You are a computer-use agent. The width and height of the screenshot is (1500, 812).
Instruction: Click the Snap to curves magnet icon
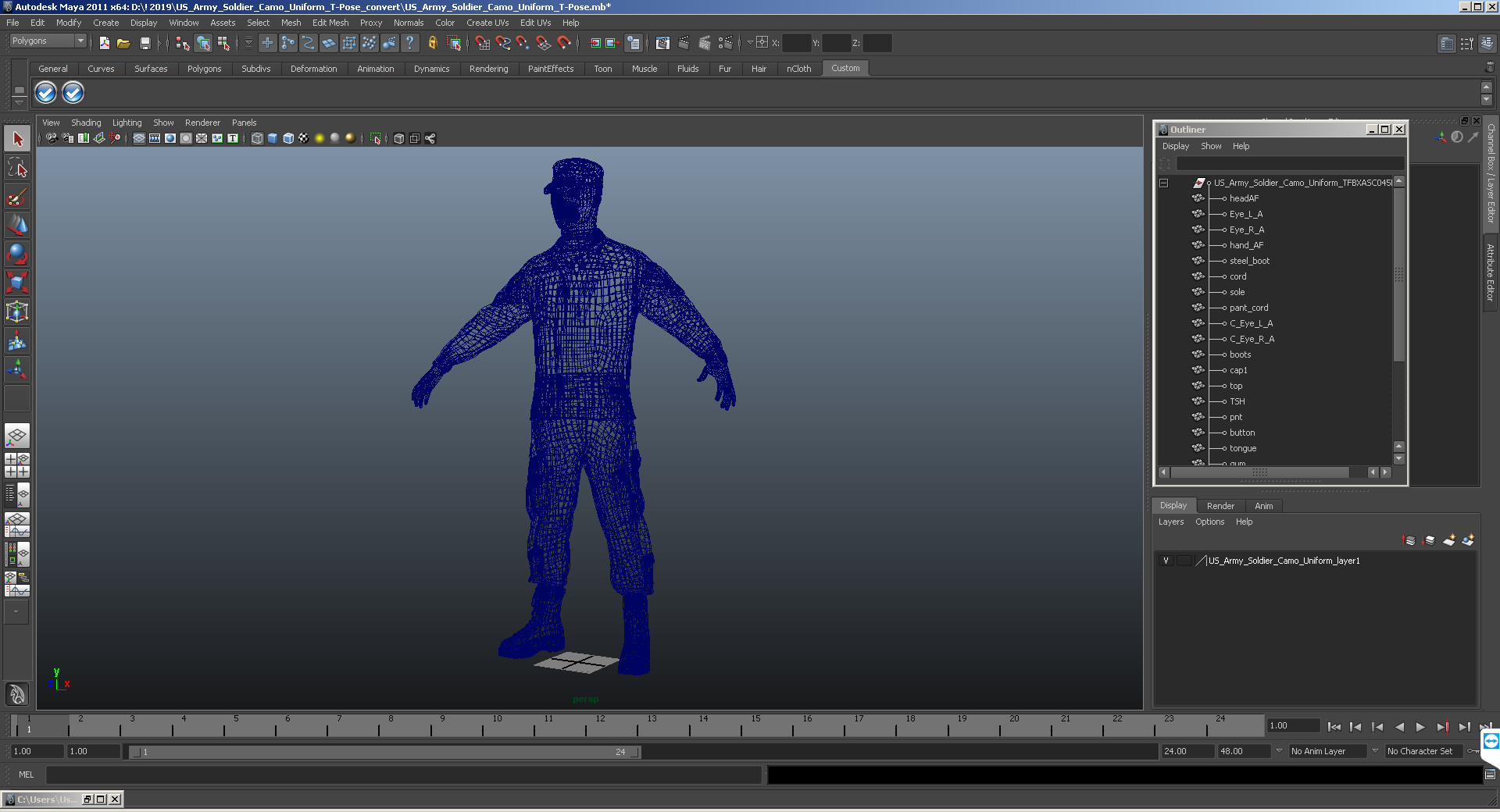[502, 43]
